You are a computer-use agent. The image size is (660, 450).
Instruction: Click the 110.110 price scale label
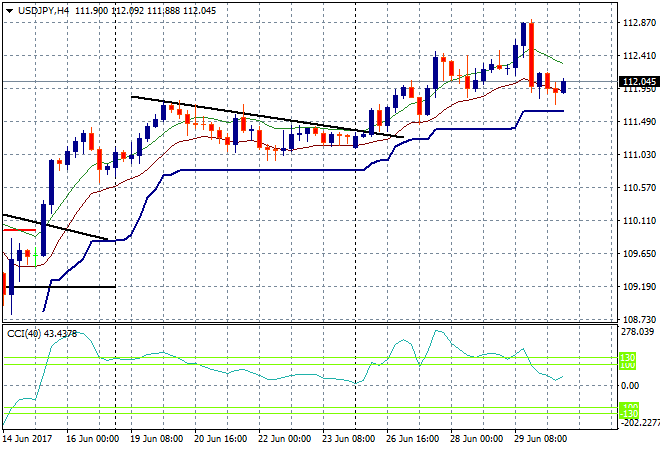point(639,221)
